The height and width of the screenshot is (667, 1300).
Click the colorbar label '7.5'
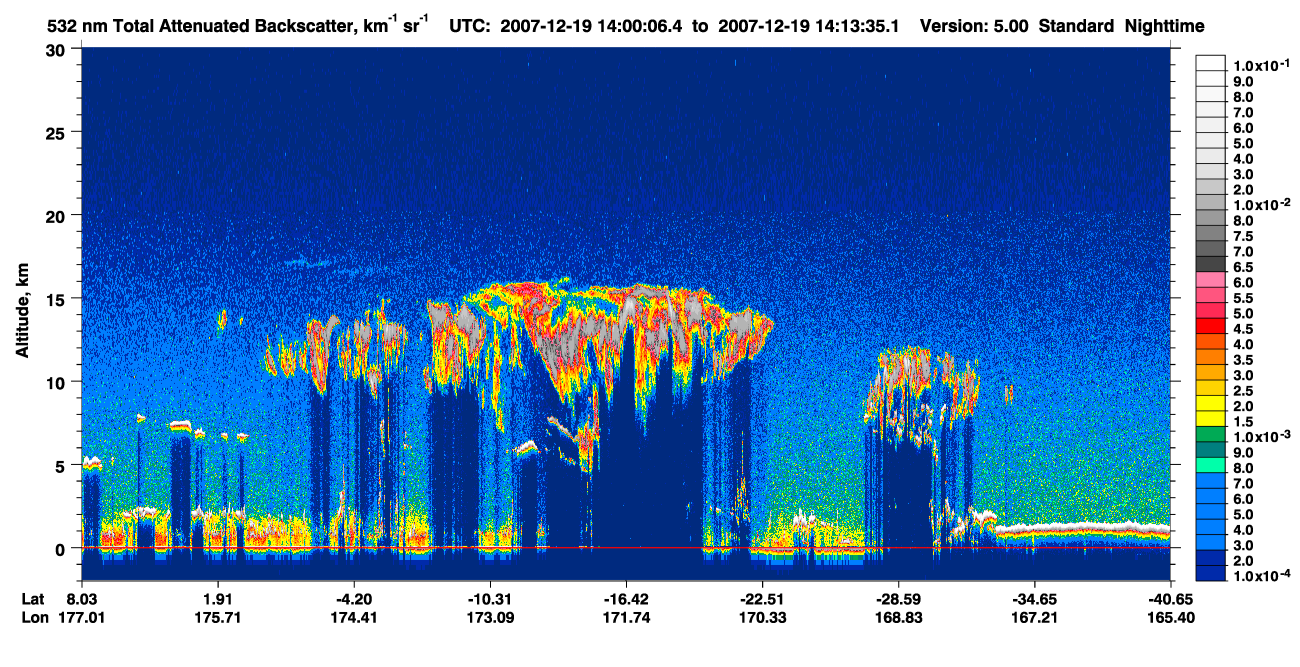[x=1243, y=236]
